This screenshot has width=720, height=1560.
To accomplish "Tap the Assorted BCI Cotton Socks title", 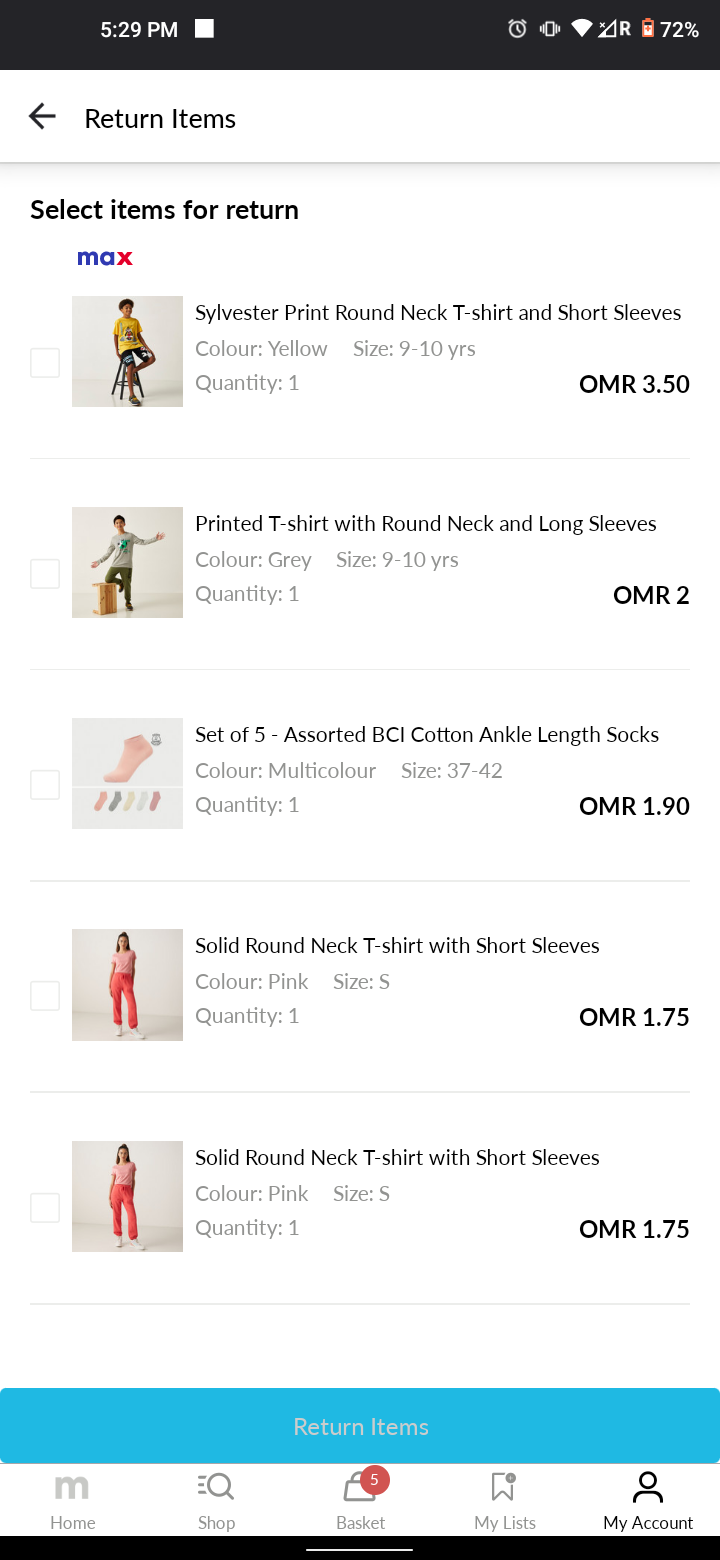I will click(x=427, y=735).
